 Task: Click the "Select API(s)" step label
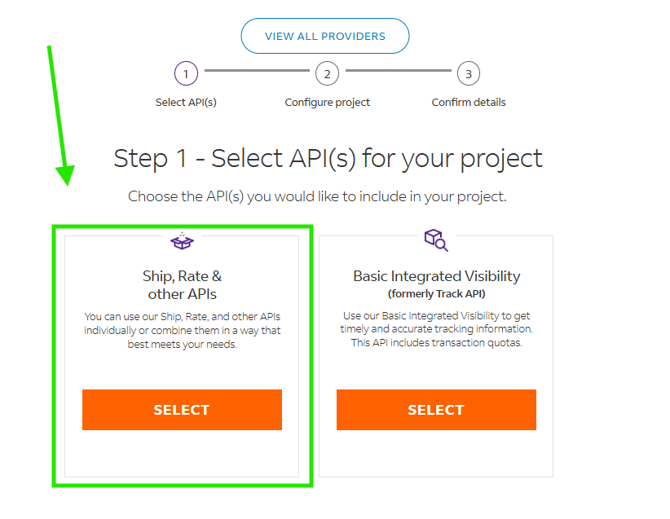(186, 102)
